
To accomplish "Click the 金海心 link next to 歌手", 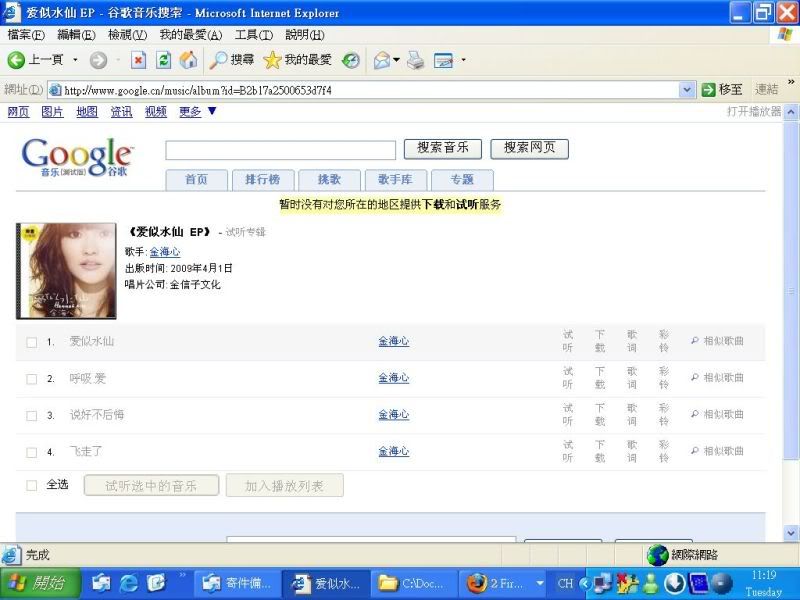I will click(165, 252).
